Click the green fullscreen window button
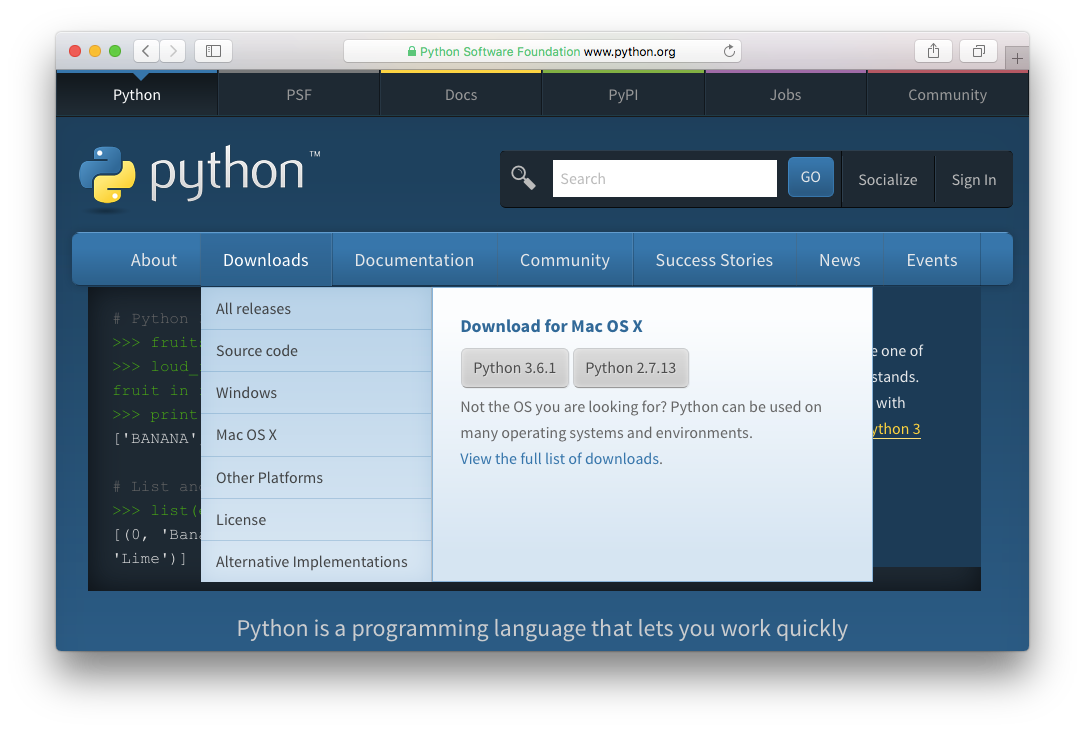1085x731 pixels. click(x=115, y=51)
